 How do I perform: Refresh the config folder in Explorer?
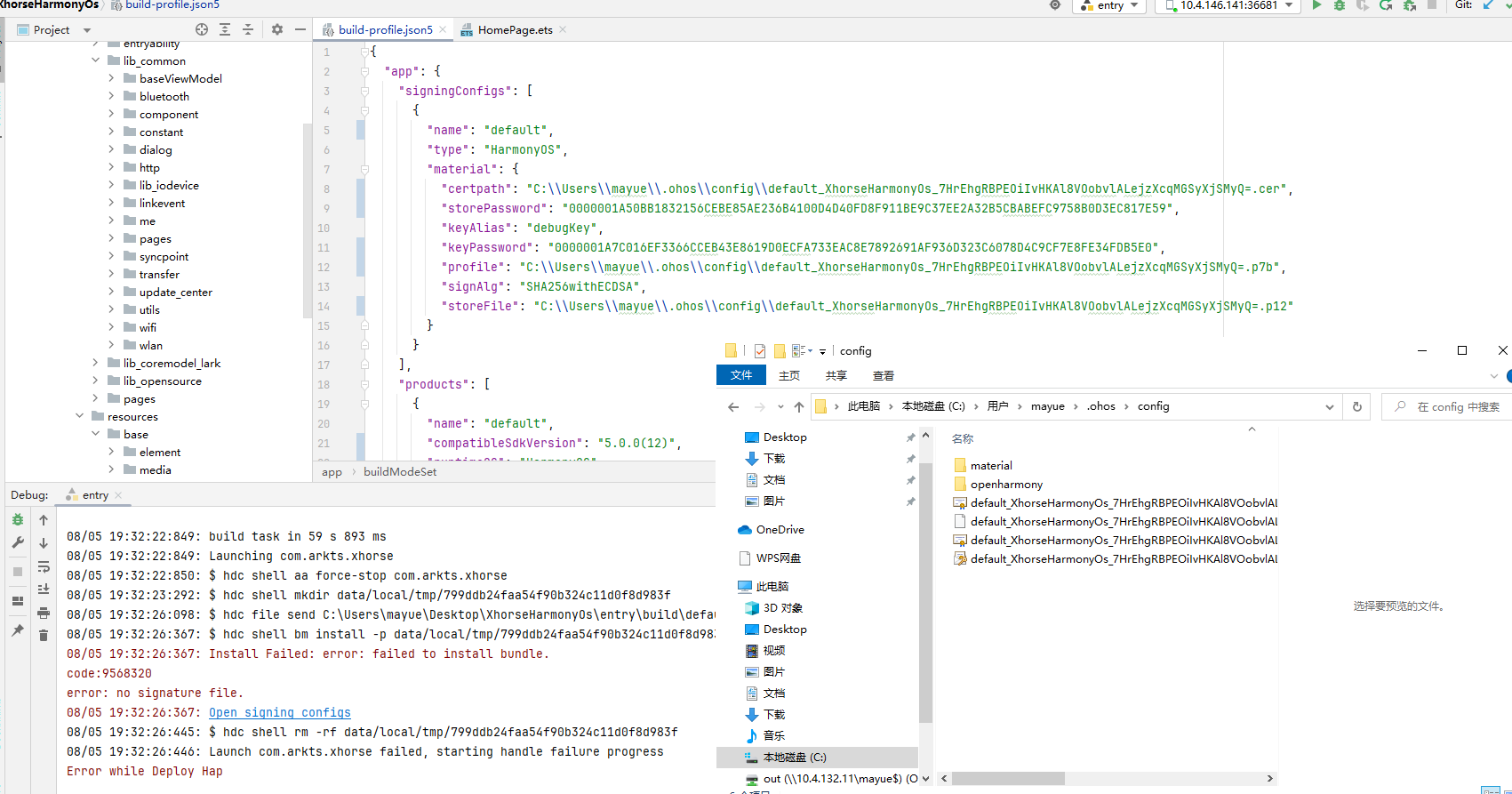pyautogui.click(x=1357, y=406)
